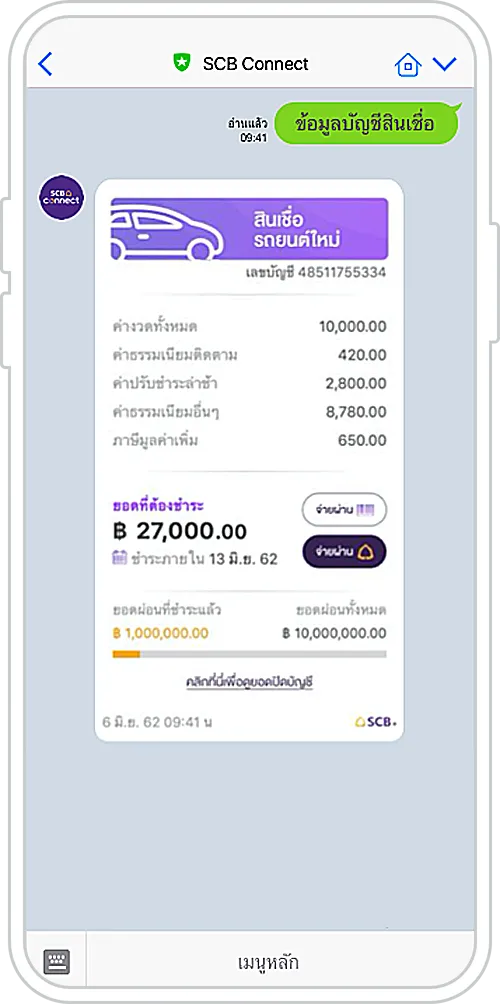This screenshot has width=500, height=1004.
Task: Click the link to view payoff balance
Action: point(250,683)
